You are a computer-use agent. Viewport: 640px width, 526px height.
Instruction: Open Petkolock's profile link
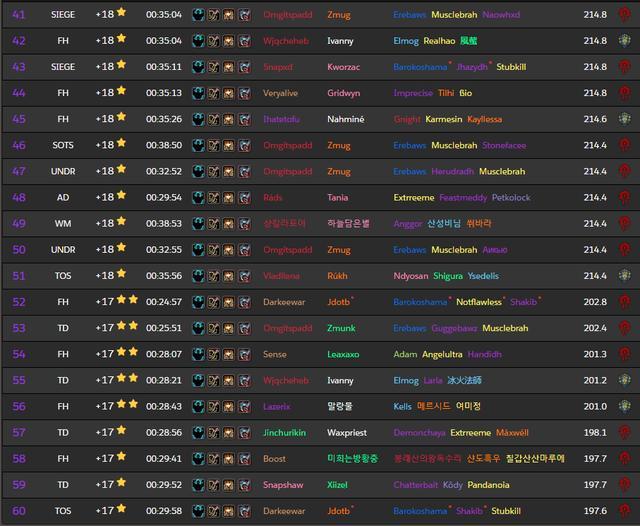[512, 197]
